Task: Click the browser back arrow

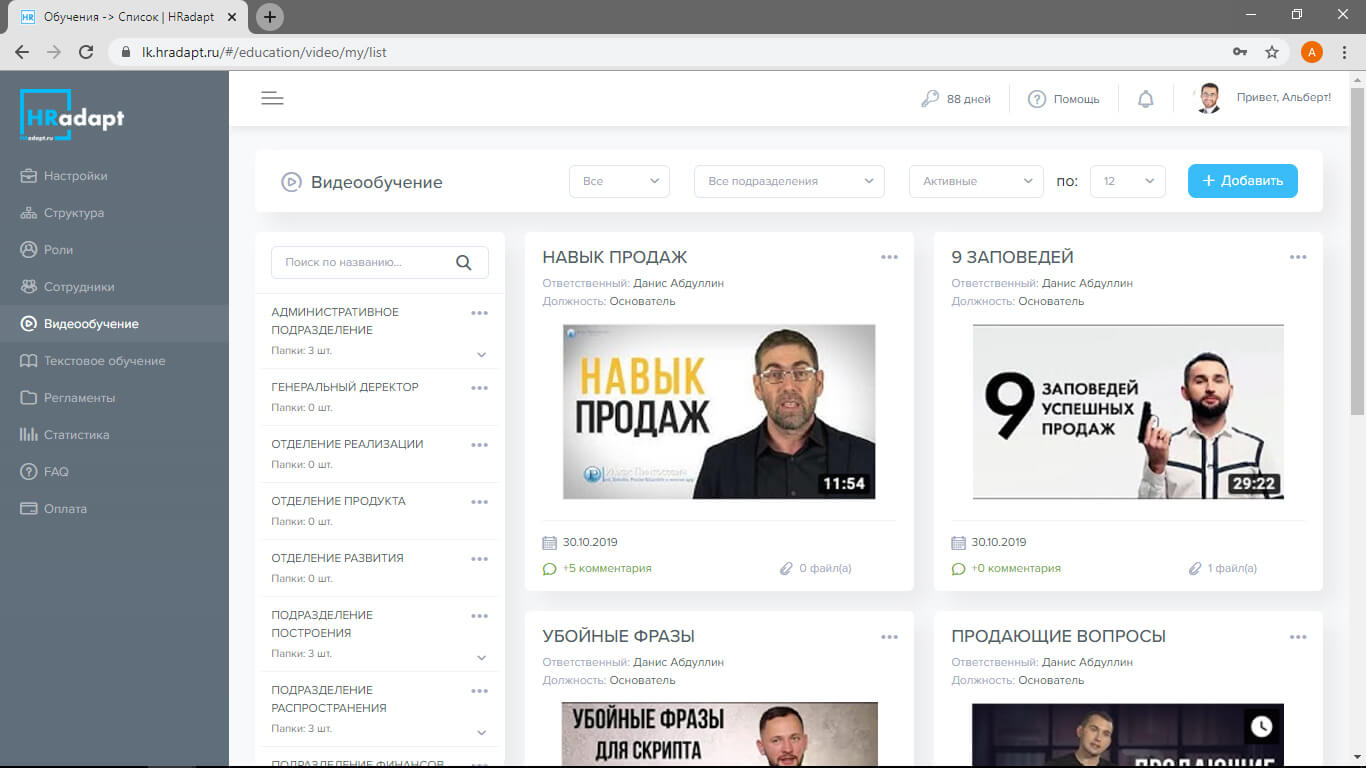Action: (22, 52)
